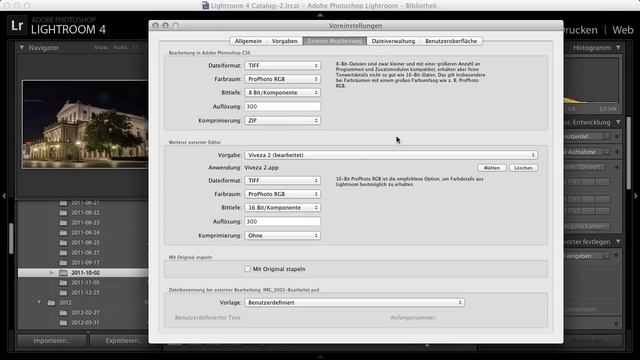Open the 16 Bit/Komponente Bittiefe dropdown
Viewport: 640px width, 360px height.
point(282,208)
